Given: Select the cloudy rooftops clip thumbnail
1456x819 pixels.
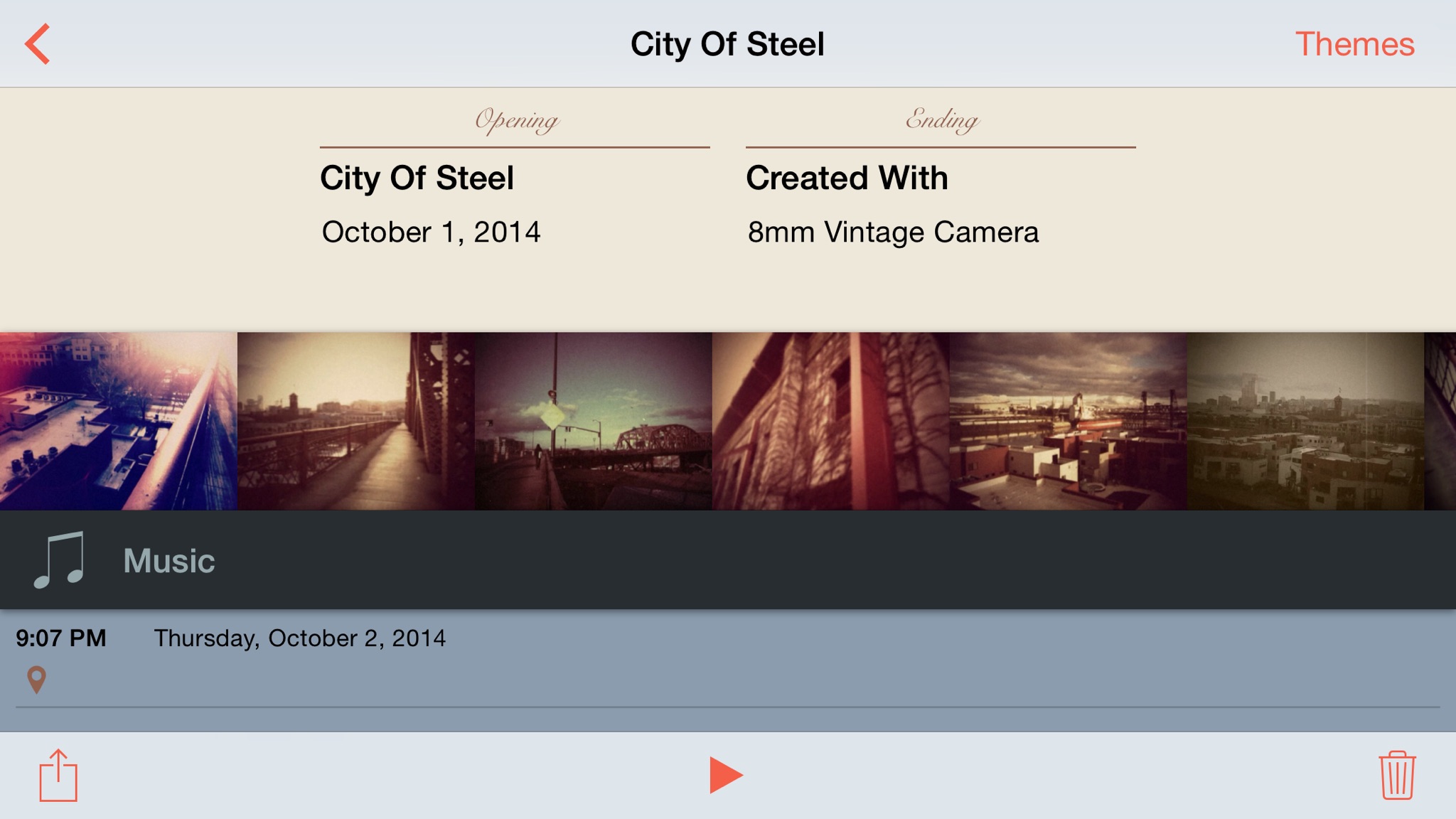Looking at the screenshot, I should [1068, 421].
